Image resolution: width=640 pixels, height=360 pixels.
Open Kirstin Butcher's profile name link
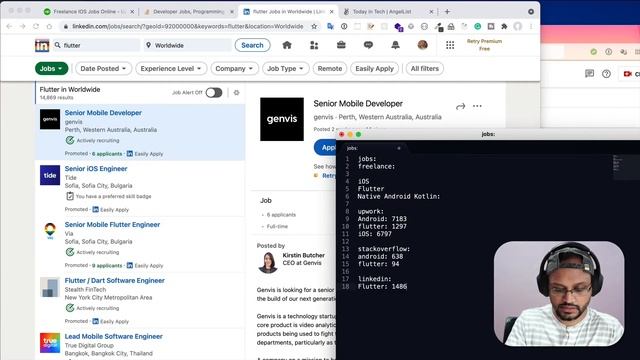(304, 255)
